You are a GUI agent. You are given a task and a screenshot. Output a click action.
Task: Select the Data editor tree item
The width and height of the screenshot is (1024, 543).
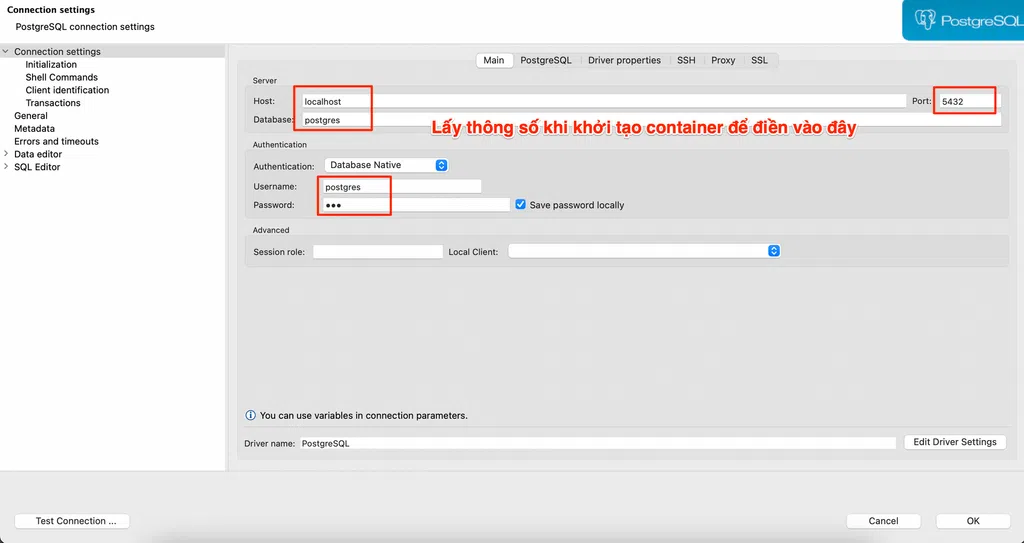click(38, 154)
